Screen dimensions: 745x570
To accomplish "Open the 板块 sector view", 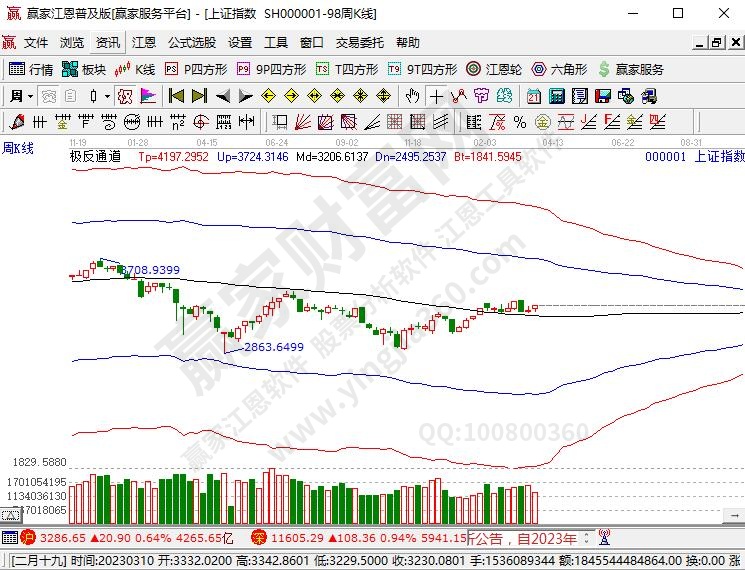I will (84, 69).
